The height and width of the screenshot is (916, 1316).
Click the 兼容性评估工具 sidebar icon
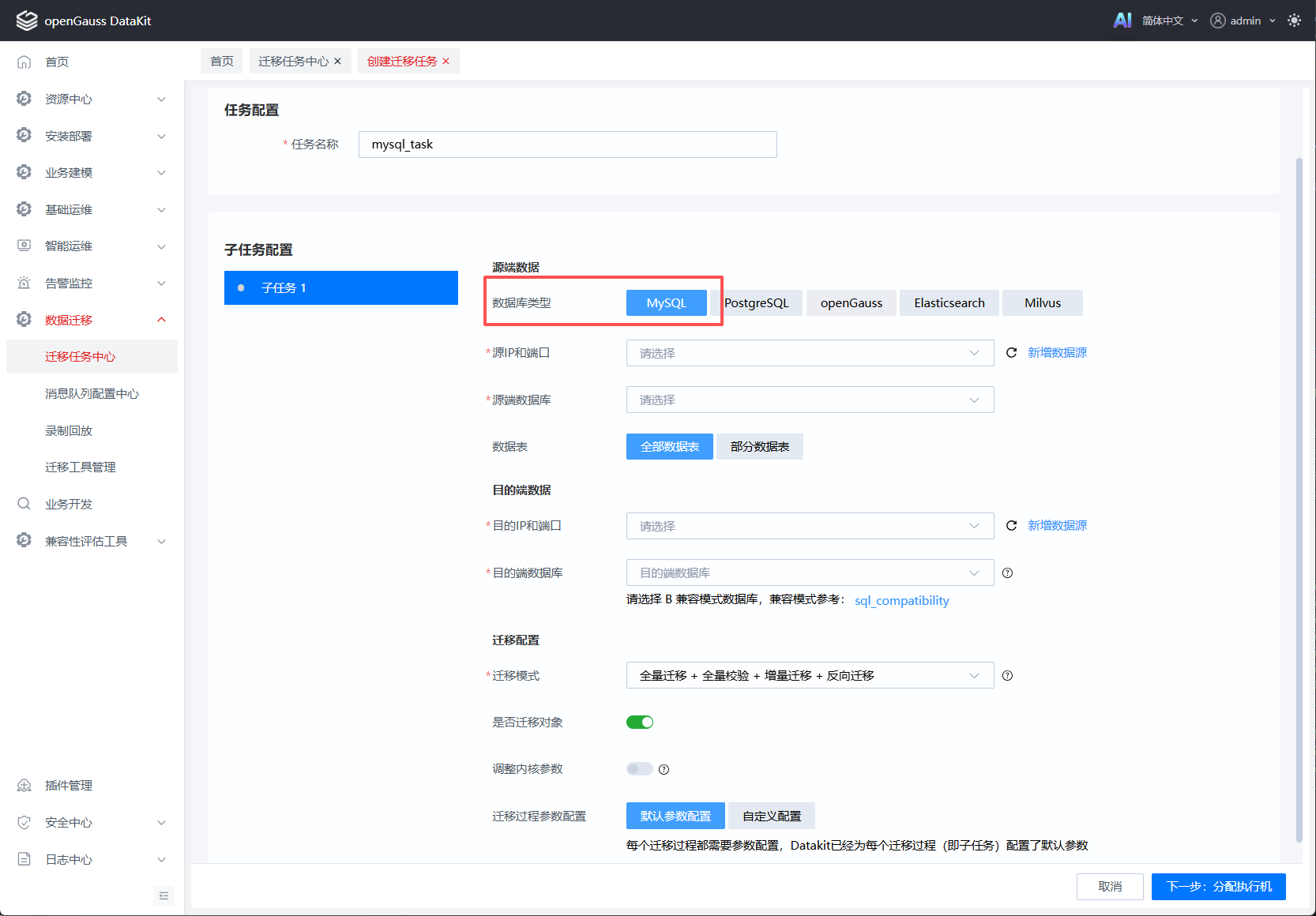(24, 541)
